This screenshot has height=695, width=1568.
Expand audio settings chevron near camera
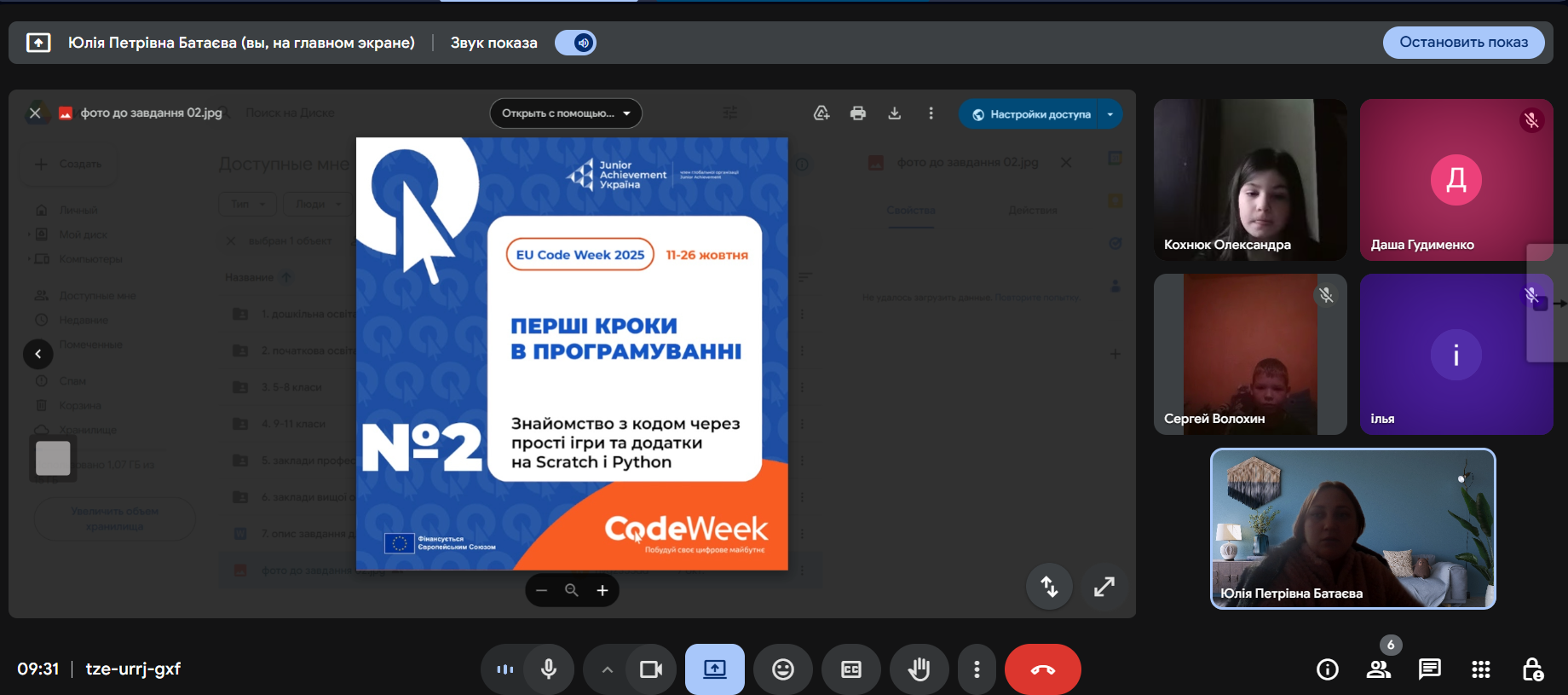[607, 669]
